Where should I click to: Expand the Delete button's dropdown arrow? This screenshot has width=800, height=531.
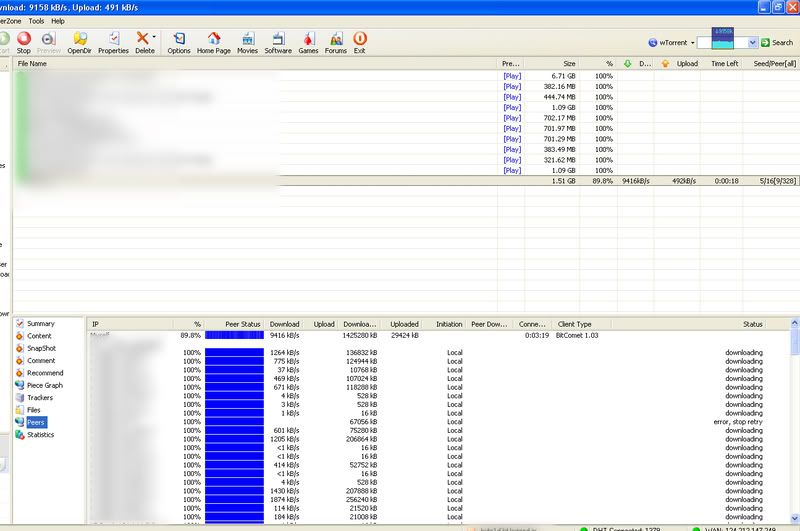coord(154,37)
